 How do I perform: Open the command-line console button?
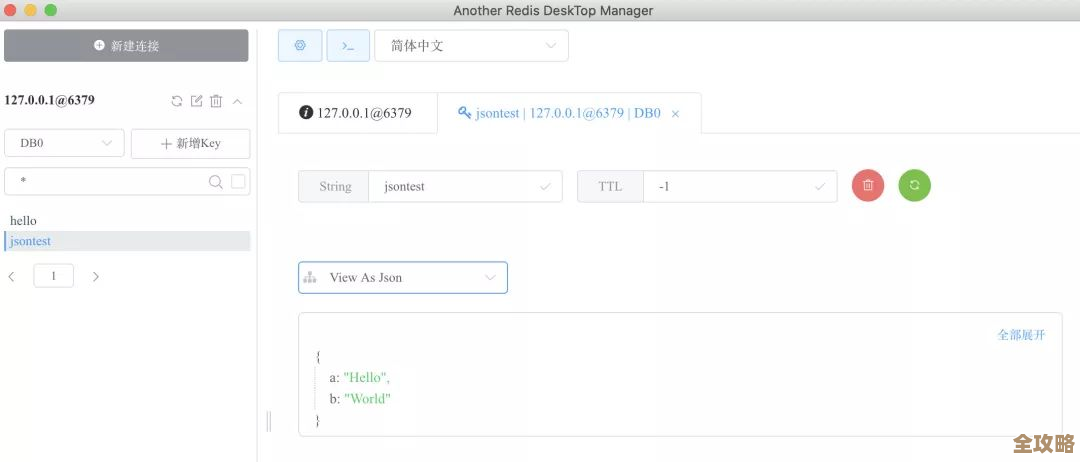pos(348,46)
